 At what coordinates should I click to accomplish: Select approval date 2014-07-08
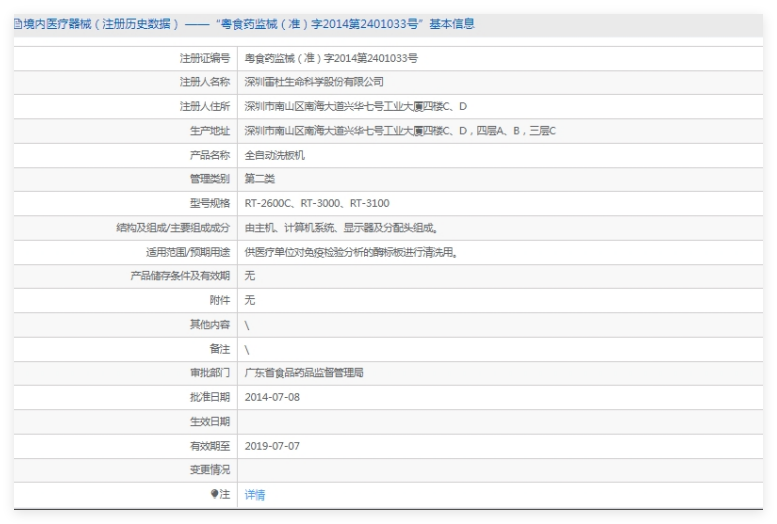coord(272,397)
